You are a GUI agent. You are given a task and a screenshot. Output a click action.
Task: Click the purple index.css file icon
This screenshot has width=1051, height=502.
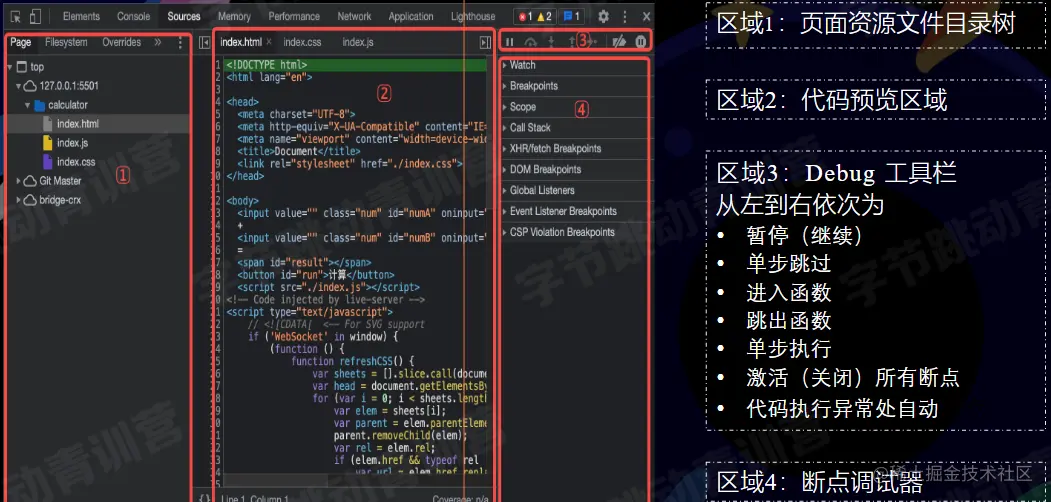click(47, 162)
